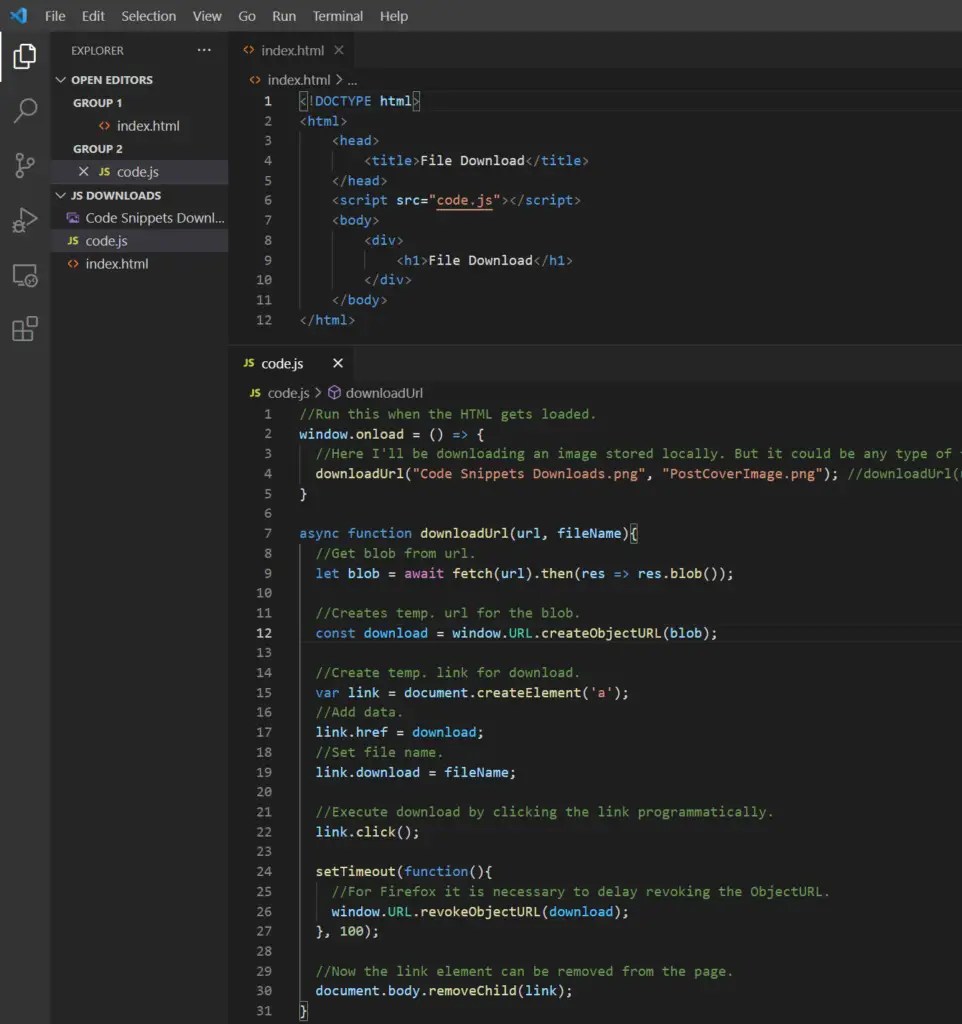Click HTML icon in the index.html breadcrumb
The height and width of the screenshot is (1024, 962).
pos(255,80)
